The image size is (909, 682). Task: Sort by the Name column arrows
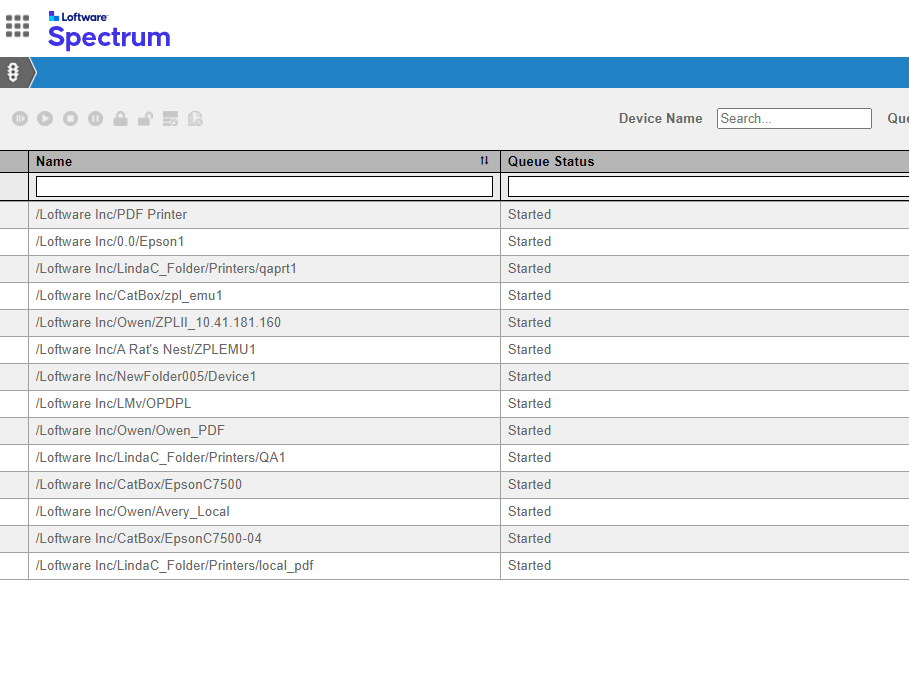point(484,161)
